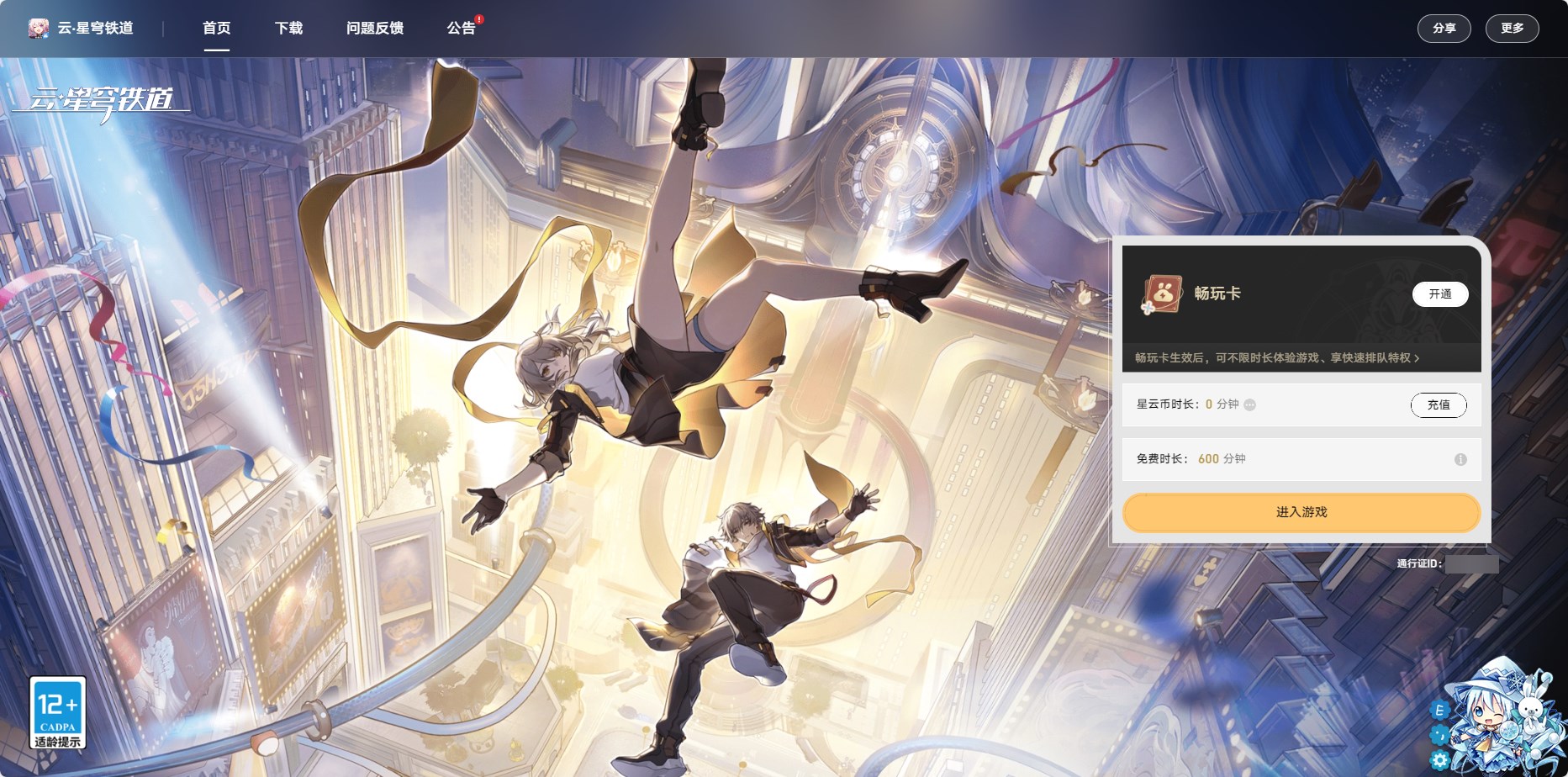The height and width of the screenshot is (777, 1568).
Task: Open the 下载 tab
Action: 288,29
